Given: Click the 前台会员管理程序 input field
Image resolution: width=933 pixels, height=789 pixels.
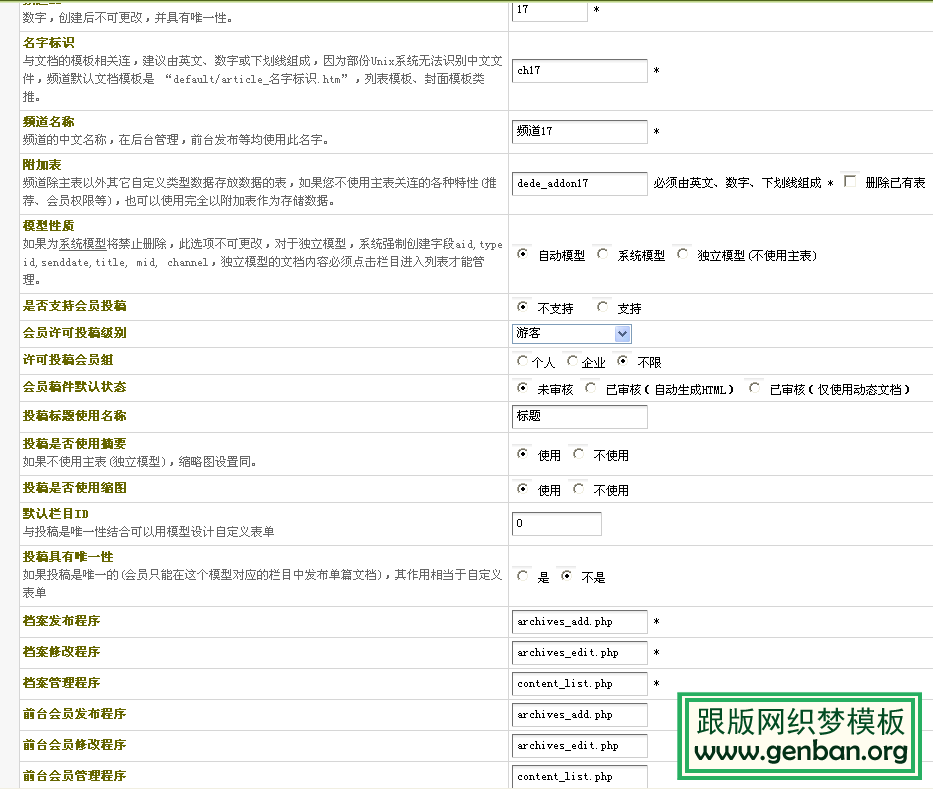Looking at the screenshot, I should (x=580, y=777).
